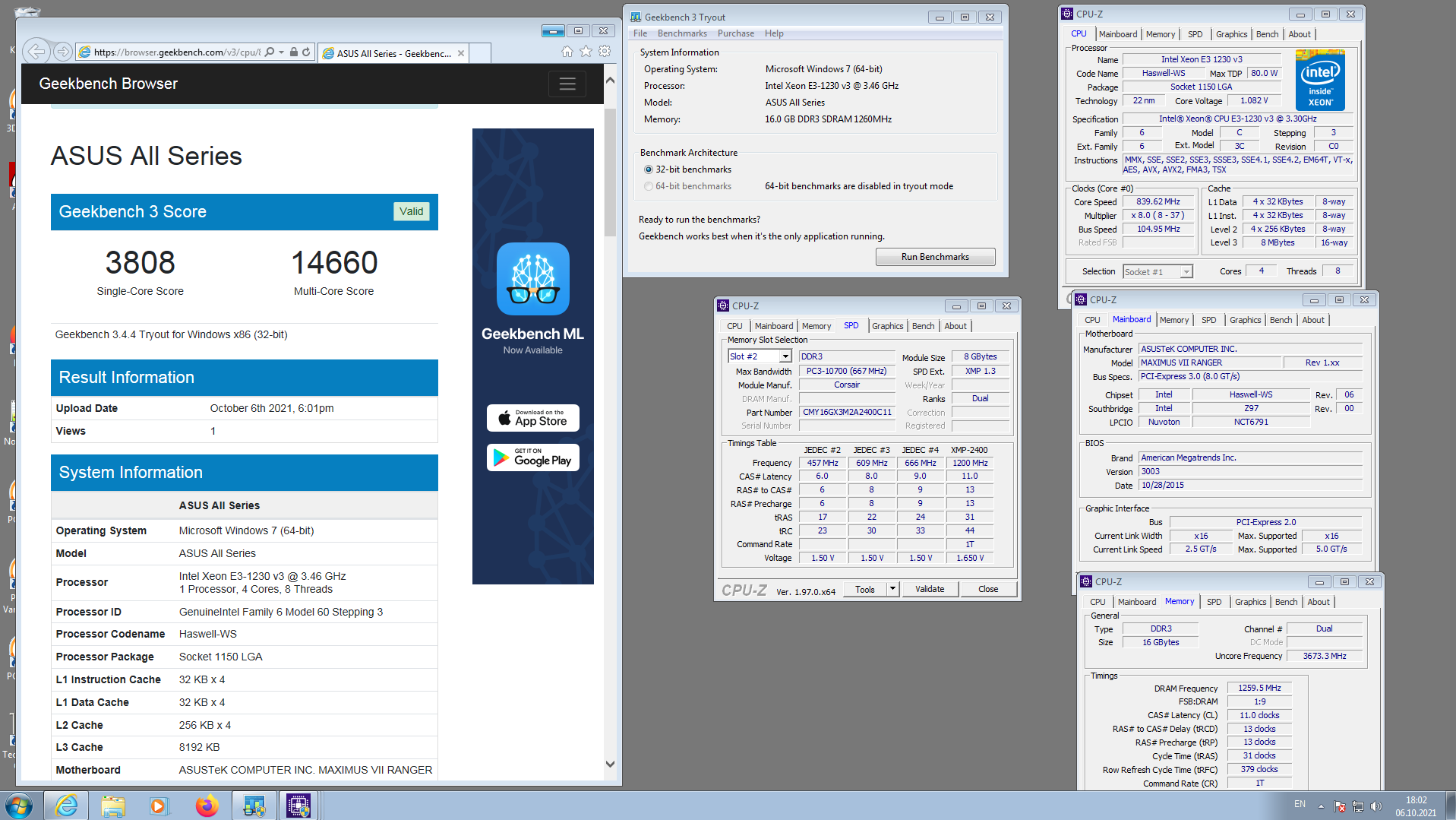The width and height of the screenshot is (1456, 820).
Task: Open the Download on the App Store badge
Action: point(533,418)
